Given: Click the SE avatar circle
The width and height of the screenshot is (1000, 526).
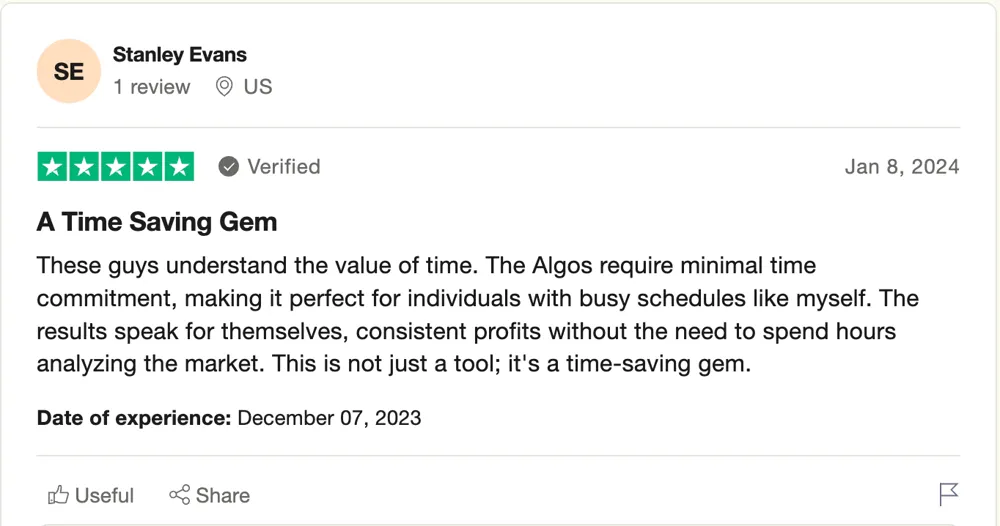Looking at the screenshot, I should pos(69,71).
